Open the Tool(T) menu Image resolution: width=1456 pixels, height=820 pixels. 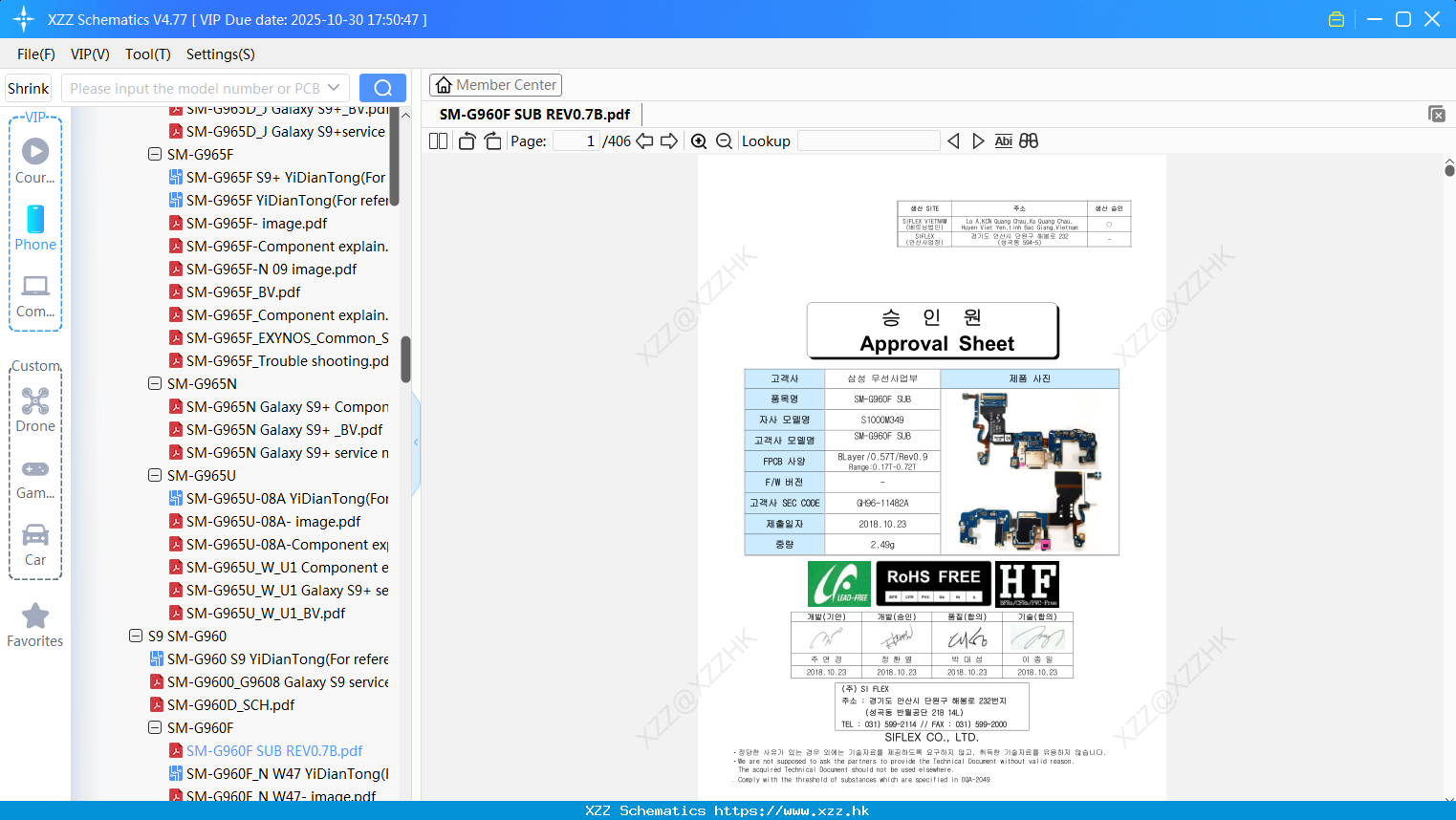[148, 54]
